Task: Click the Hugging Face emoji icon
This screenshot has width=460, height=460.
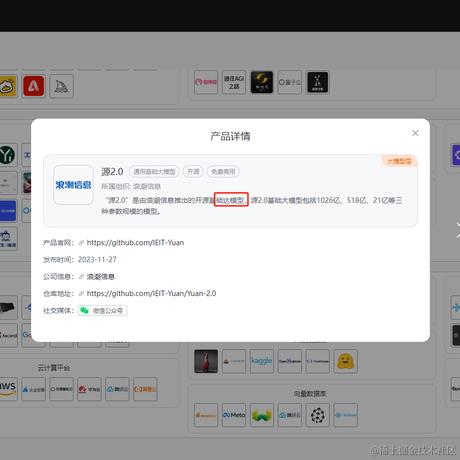Action: coord(345,361)
